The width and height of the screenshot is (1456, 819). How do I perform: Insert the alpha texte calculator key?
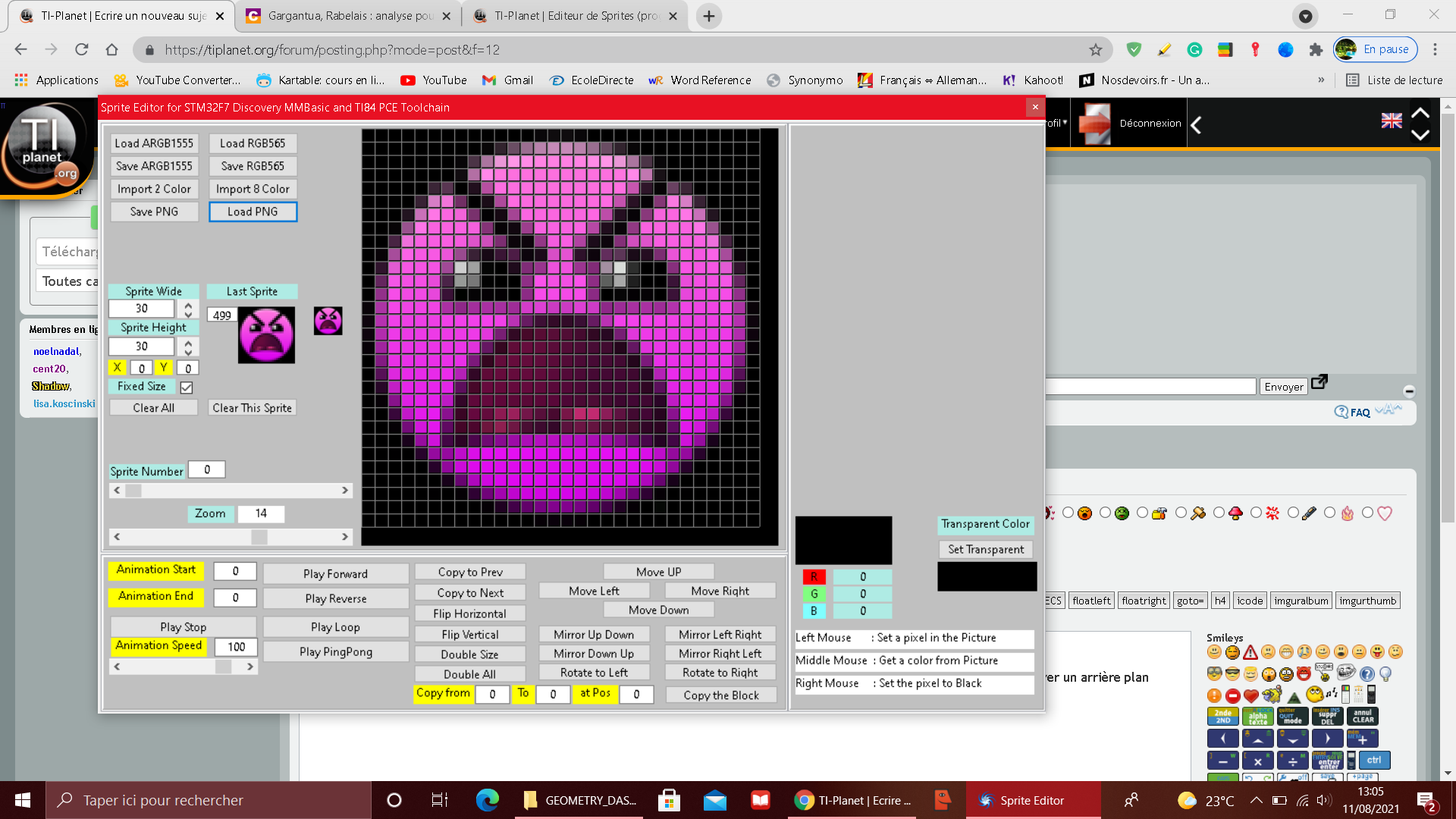click(x=1258, y=716)
